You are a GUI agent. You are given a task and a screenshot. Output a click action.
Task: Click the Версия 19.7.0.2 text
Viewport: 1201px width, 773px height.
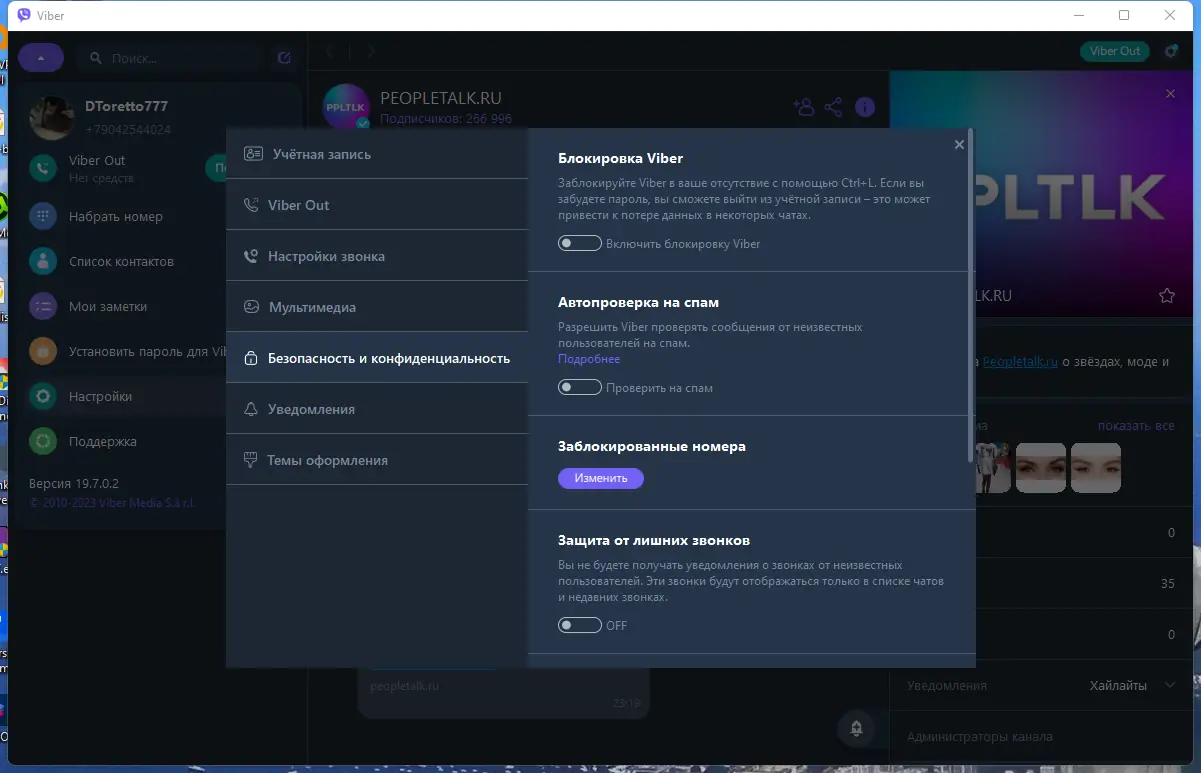click(x=74, y=482)
